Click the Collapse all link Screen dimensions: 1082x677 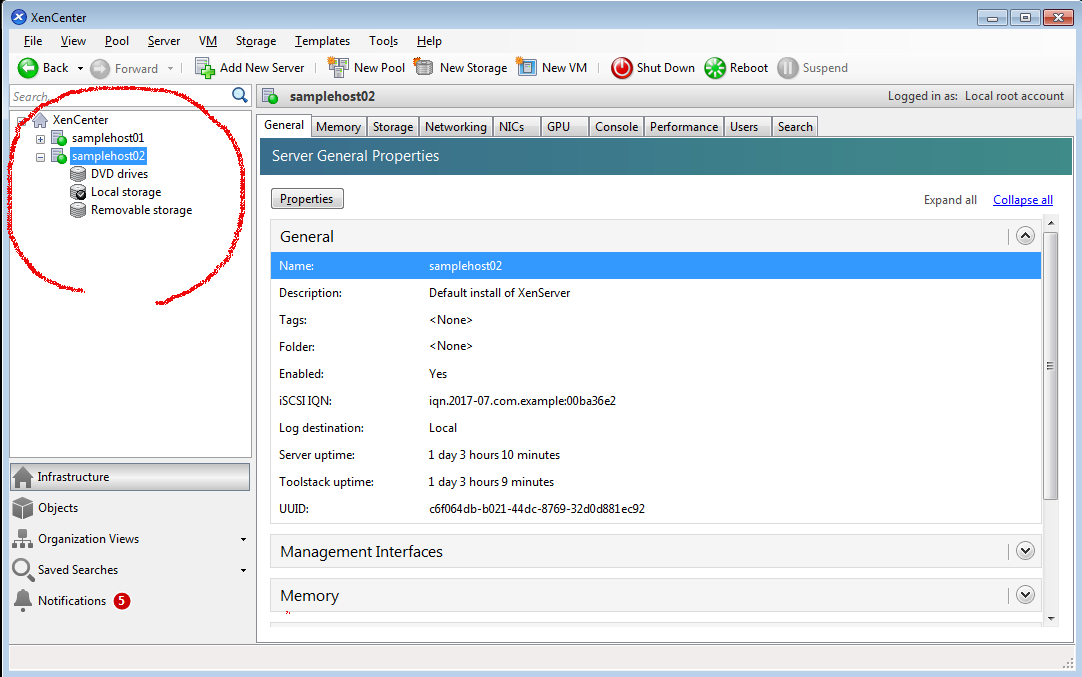[1022, 200]
